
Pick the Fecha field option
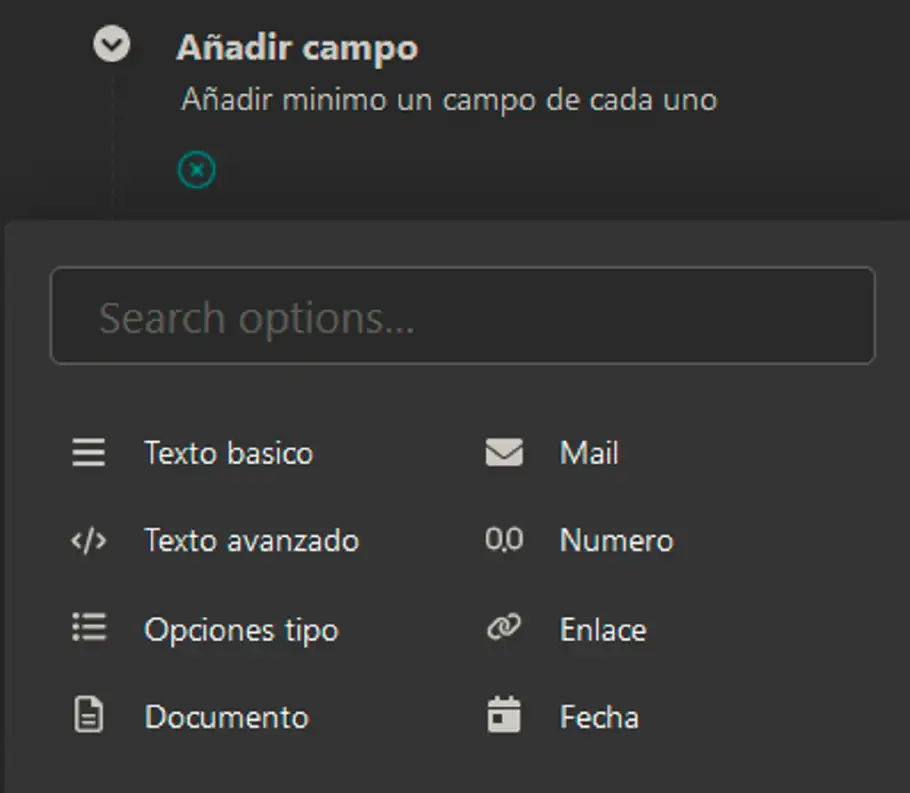coord(599,717)
